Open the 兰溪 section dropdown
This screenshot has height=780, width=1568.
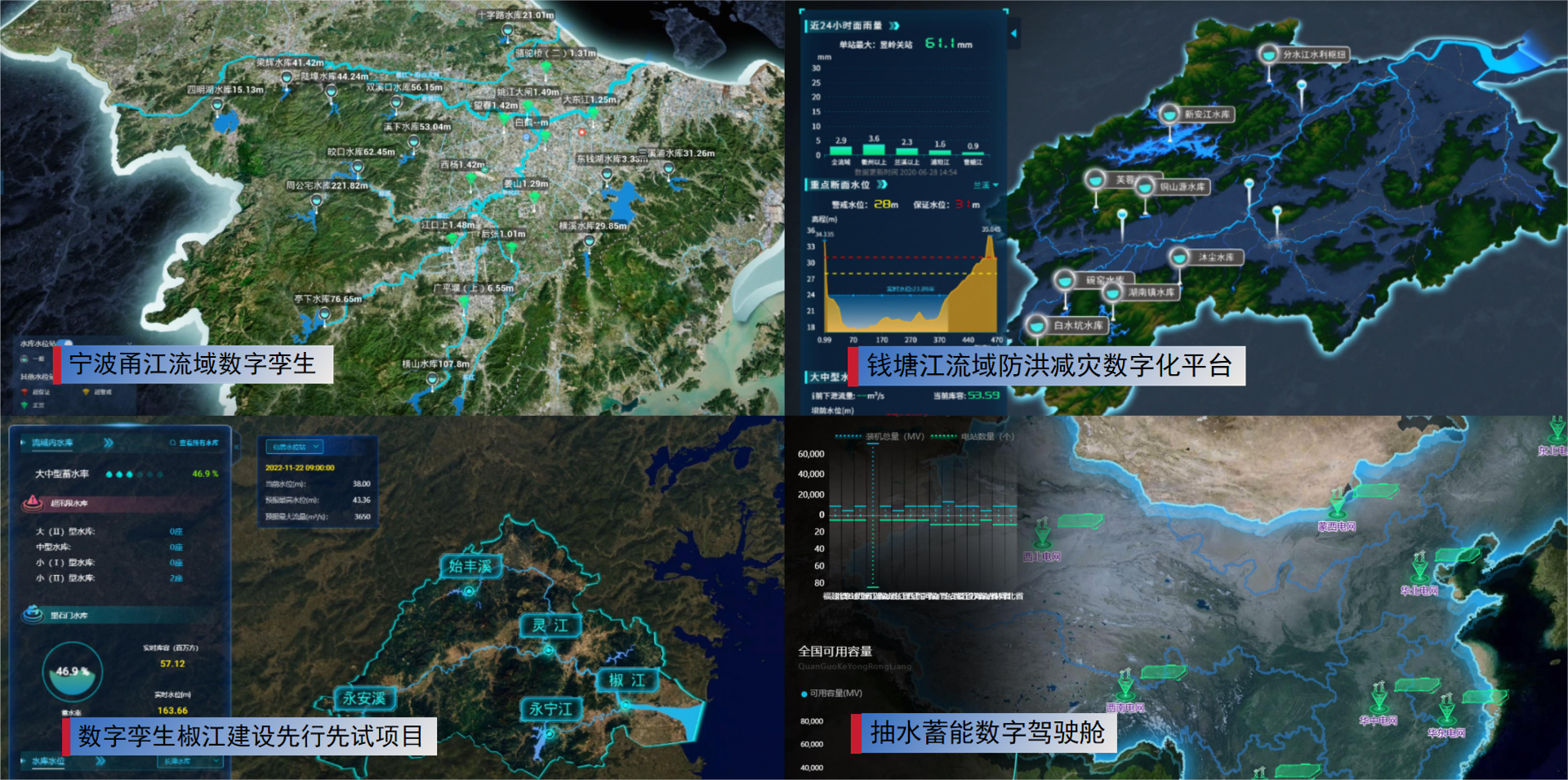[x=986, y=185]
